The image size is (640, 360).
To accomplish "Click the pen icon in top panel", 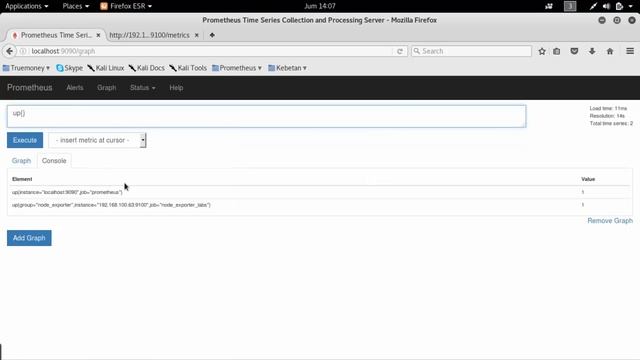I will coord(593,6).
